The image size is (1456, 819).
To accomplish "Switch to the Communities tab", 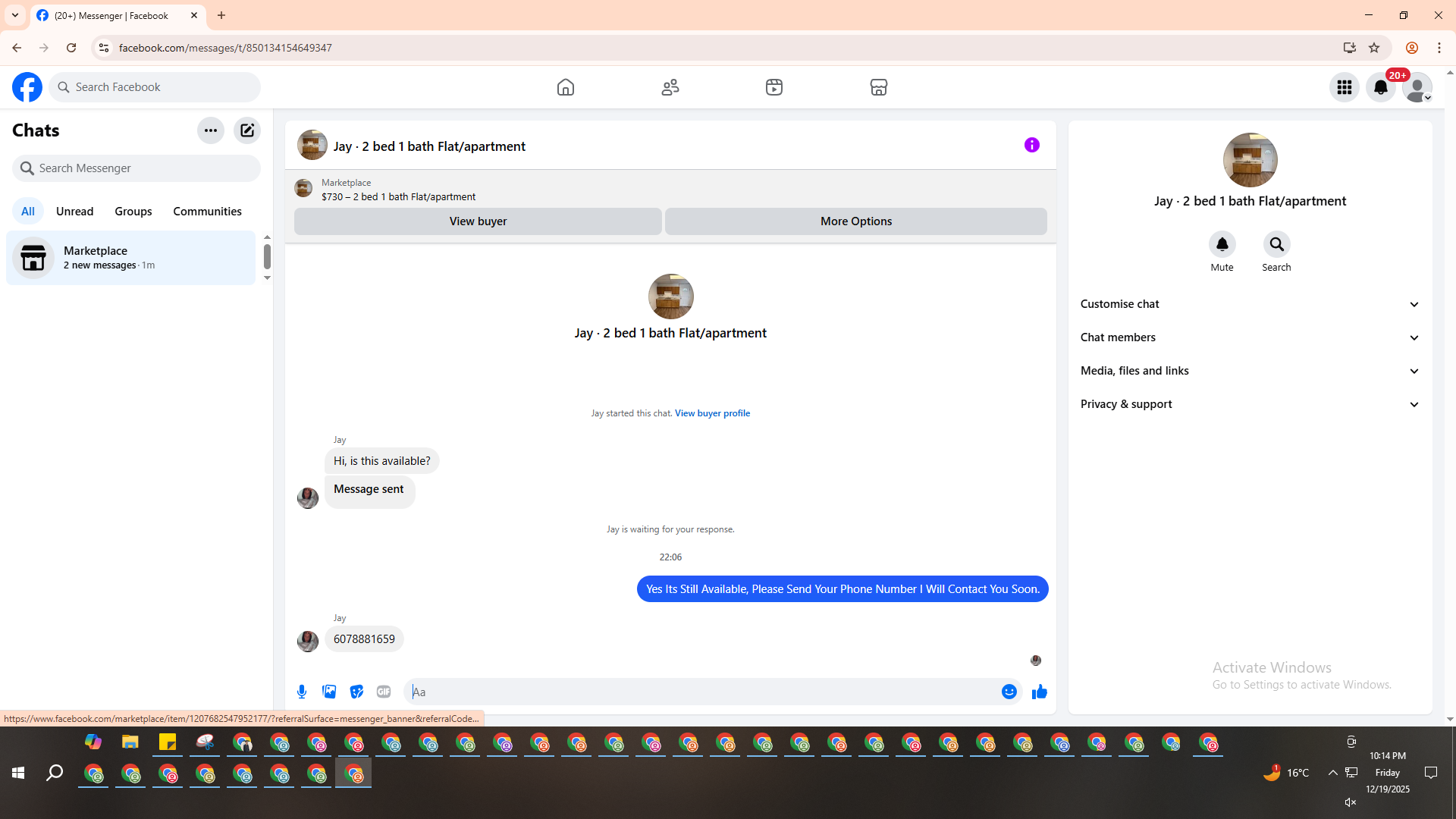I will [207, 212].
